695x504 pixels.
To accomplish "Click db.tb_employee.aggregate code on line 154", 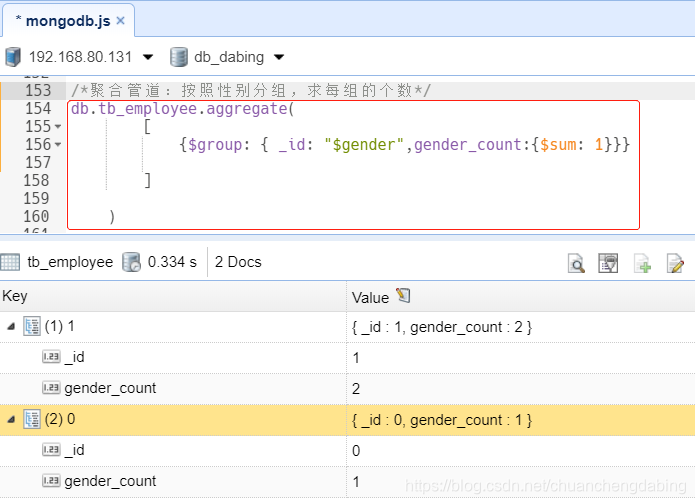I will click(x=182, y=109).
